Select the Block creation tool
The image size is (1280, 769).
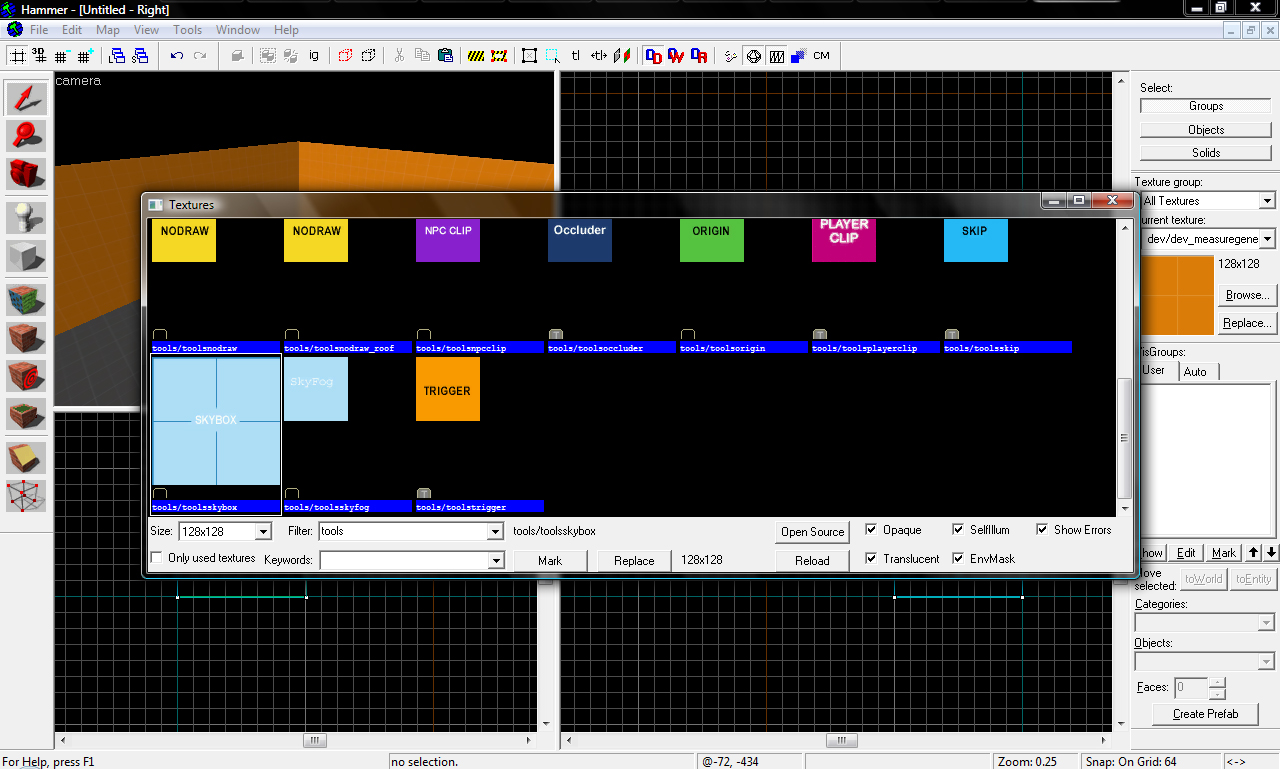coord(26,256)
